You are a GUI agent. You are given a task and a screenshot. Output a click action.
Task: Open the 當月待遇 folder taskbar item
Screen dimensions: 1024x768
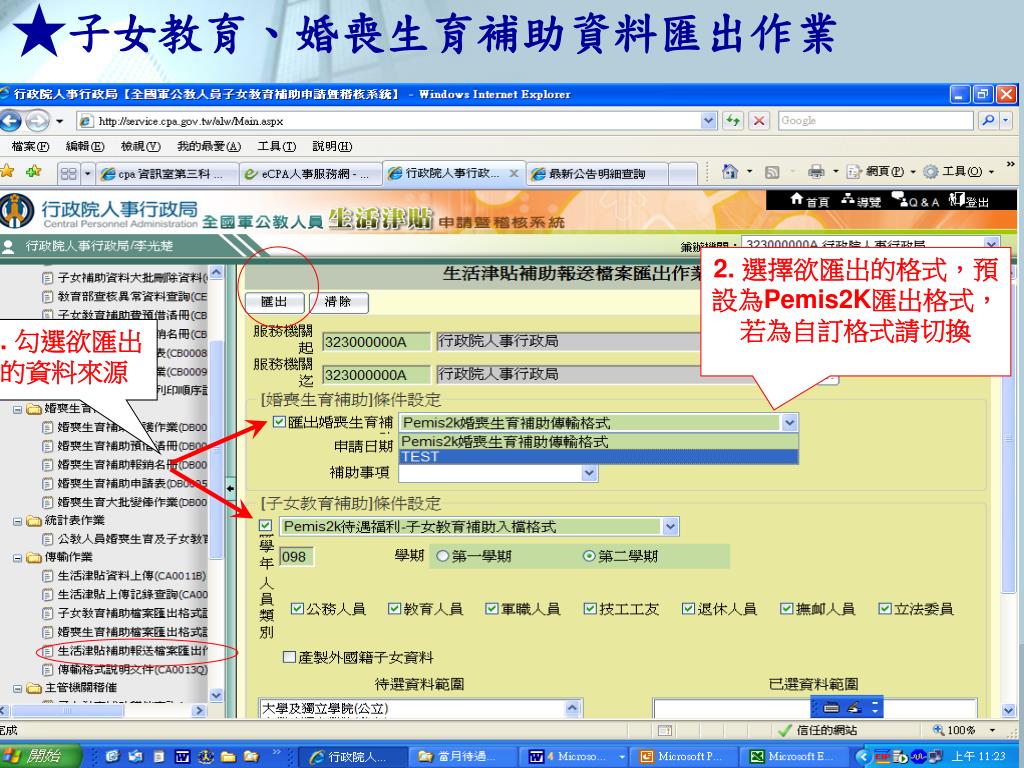pos(463,756)
